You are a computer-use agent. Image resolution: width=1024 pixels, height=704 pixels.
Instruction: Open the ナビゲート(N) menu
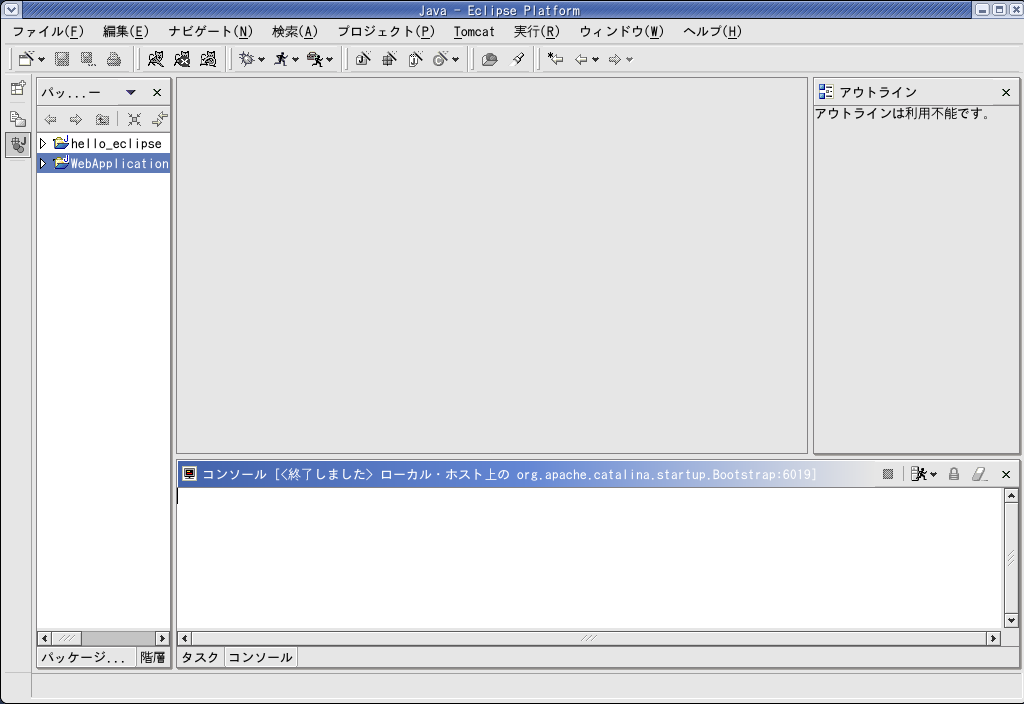point(210,31)
